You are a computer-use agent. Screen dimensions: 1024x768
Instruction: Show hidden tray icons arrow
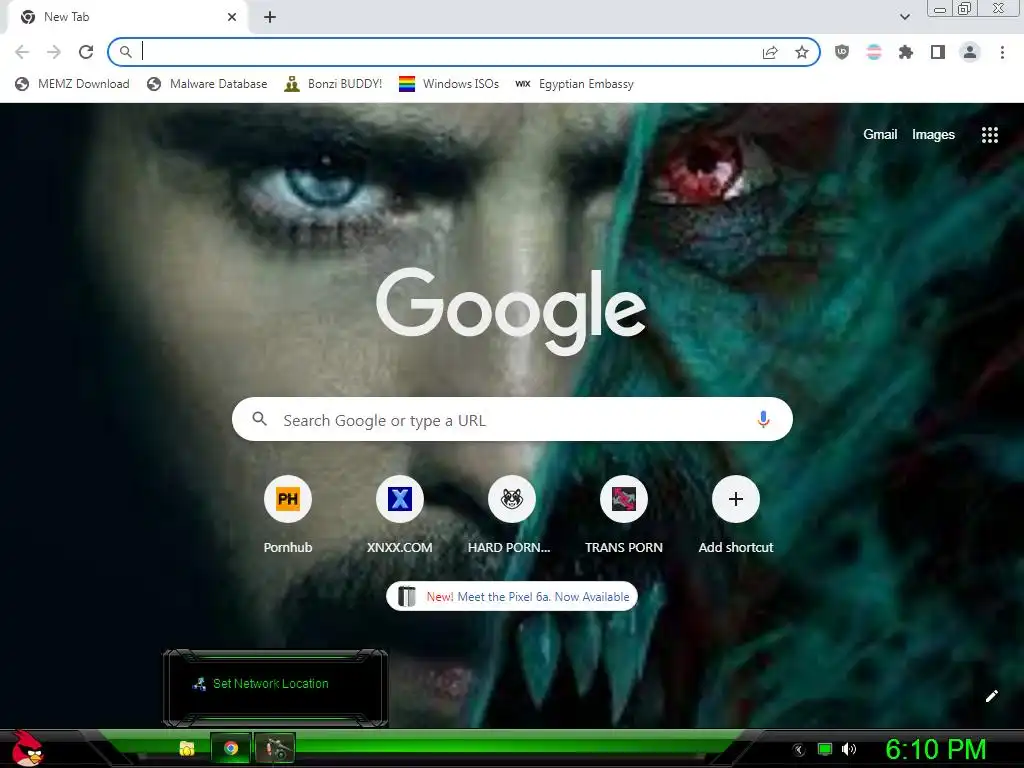tap(799, 750)
